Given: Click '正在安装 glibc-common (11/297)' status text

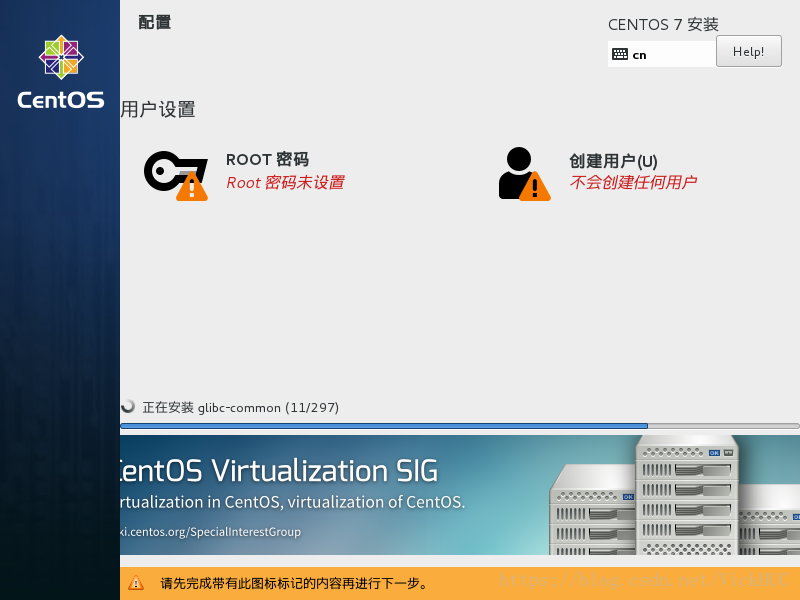Looking at the screenshot, I should [x=240, y=408].
